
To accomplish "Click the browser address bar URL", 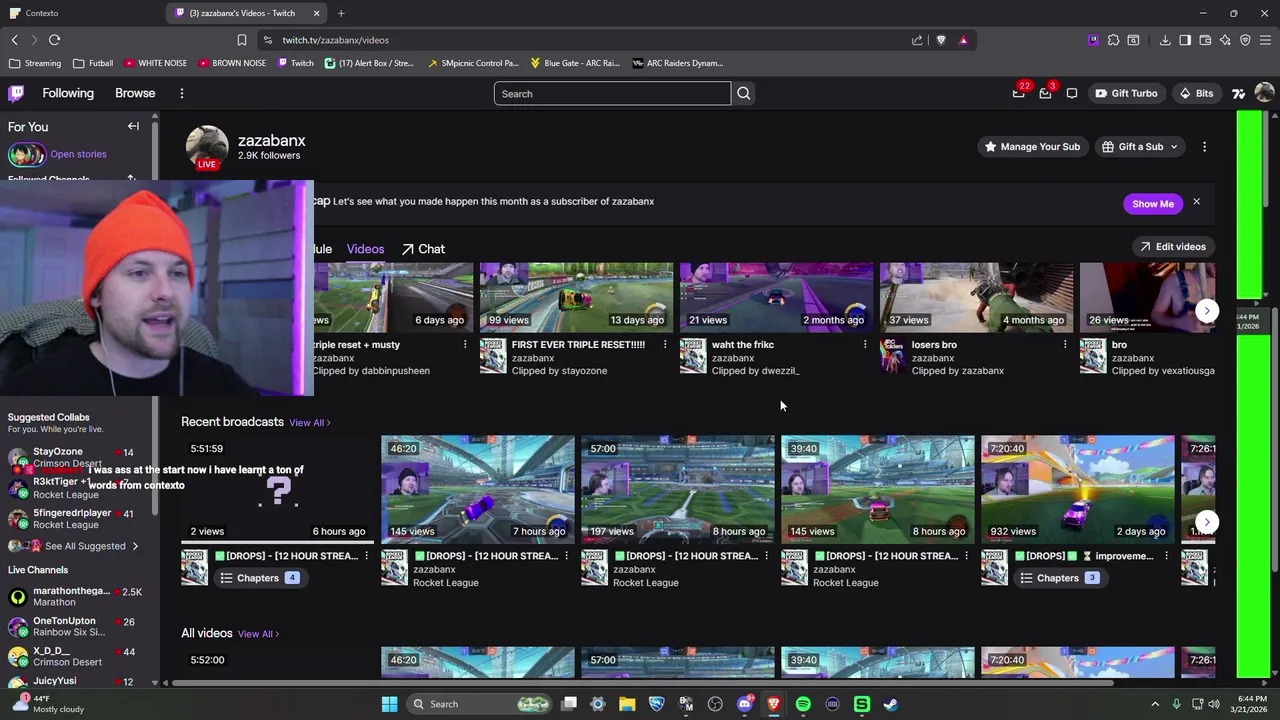I will (335, 40).
